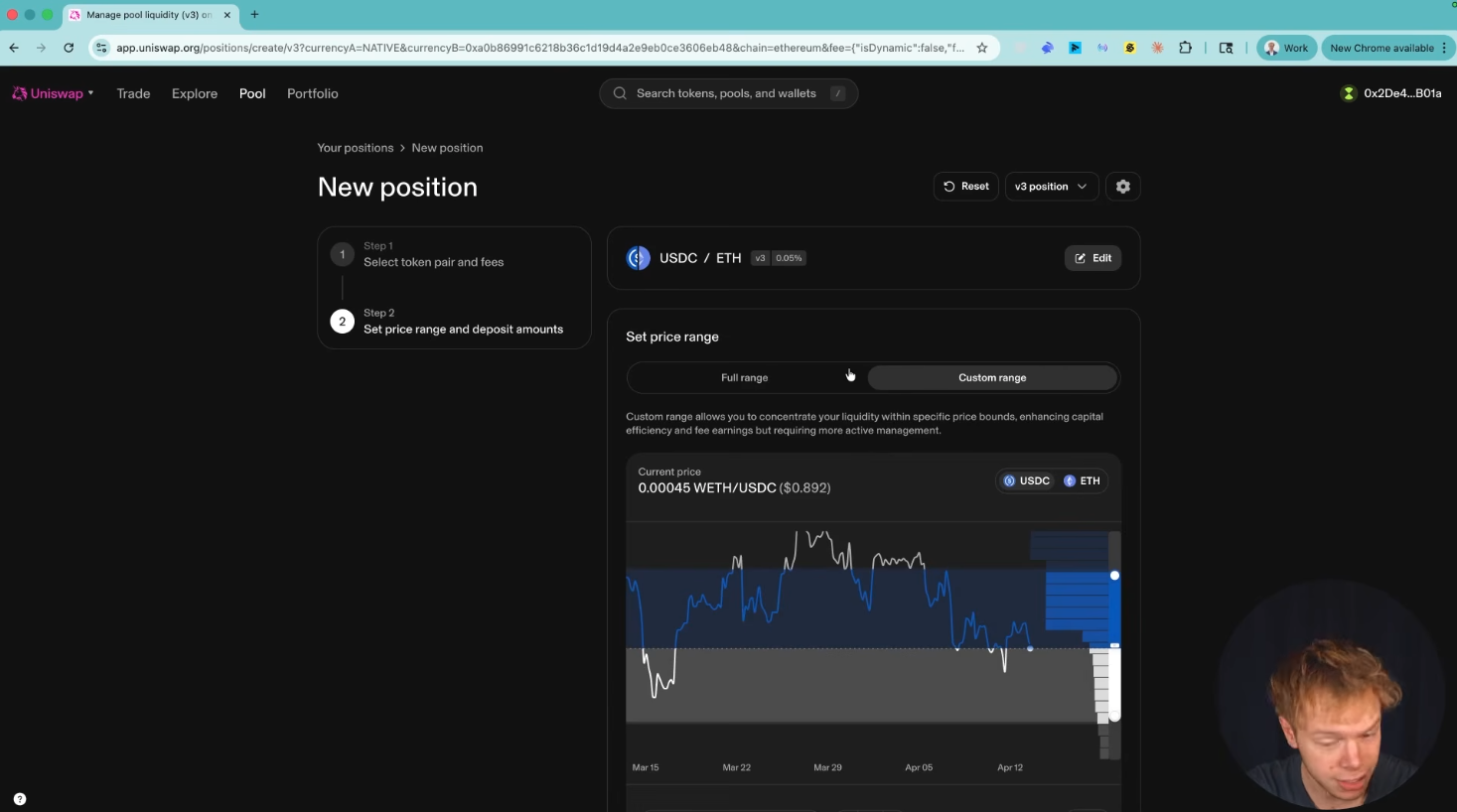Click the Mar 15 date label

click(646, 767)
